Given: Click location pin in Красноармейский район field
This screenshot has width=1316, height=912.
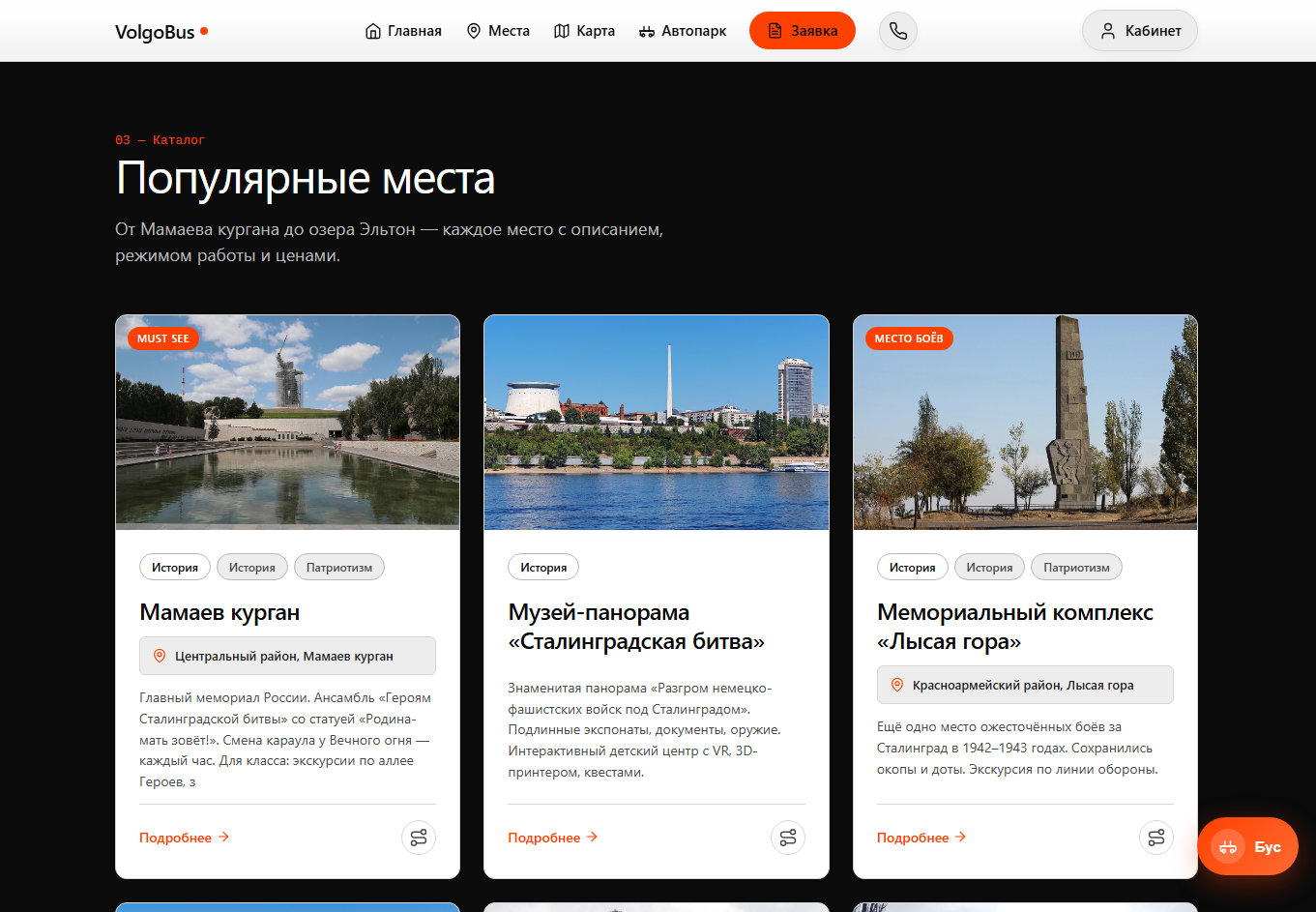Looking at the screenshot, I should coord(897,685).
